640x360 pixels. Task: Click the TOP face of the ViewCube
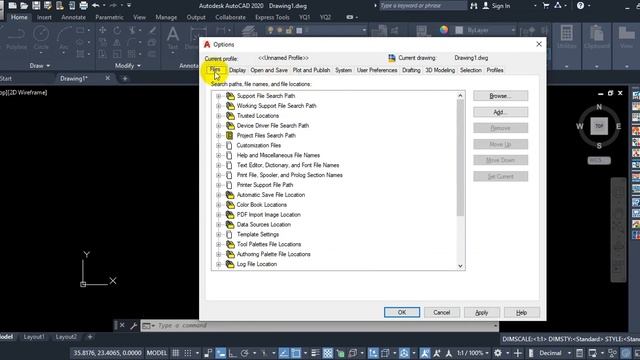click(x=599, y=126)
